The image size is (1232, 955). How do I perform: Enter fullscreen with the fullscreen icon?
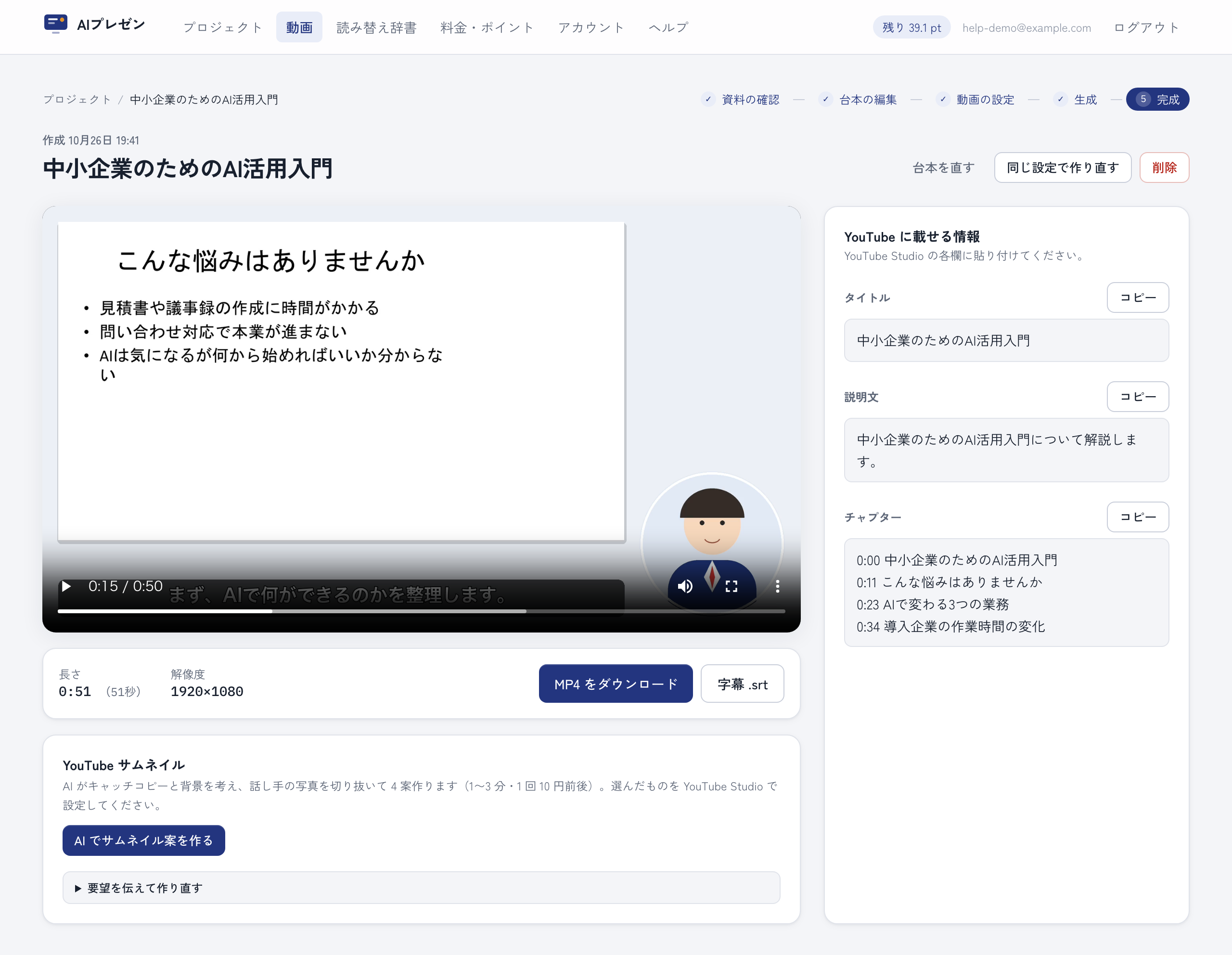coord(731,586)
